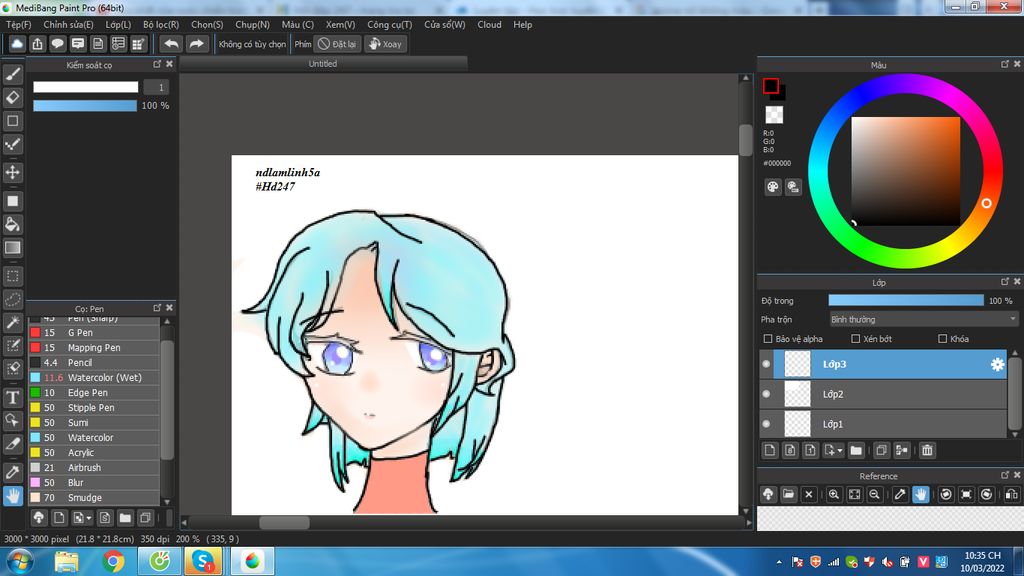1024x576 pixels.
Task: Open the Windows Start menu
Action: [x=20, y=561]
